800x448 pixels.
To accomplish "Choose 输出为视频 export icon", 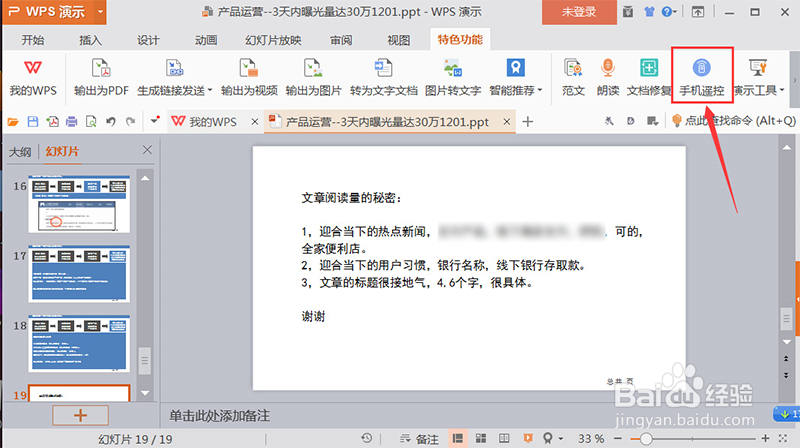I will (x=249, y=68).
